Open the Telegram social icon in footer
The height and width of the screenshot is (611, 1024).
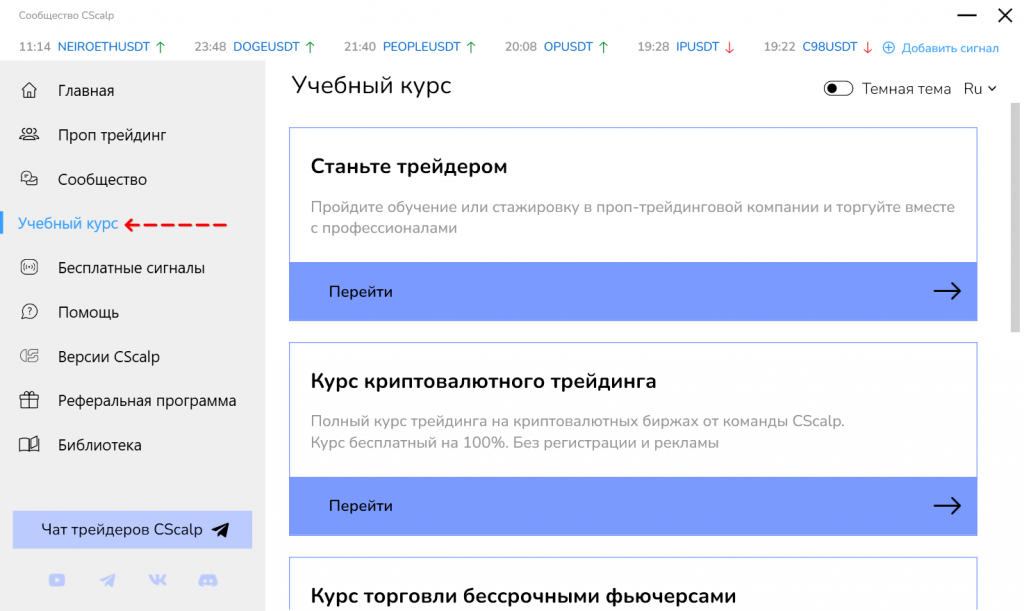[x=107, y=580]
